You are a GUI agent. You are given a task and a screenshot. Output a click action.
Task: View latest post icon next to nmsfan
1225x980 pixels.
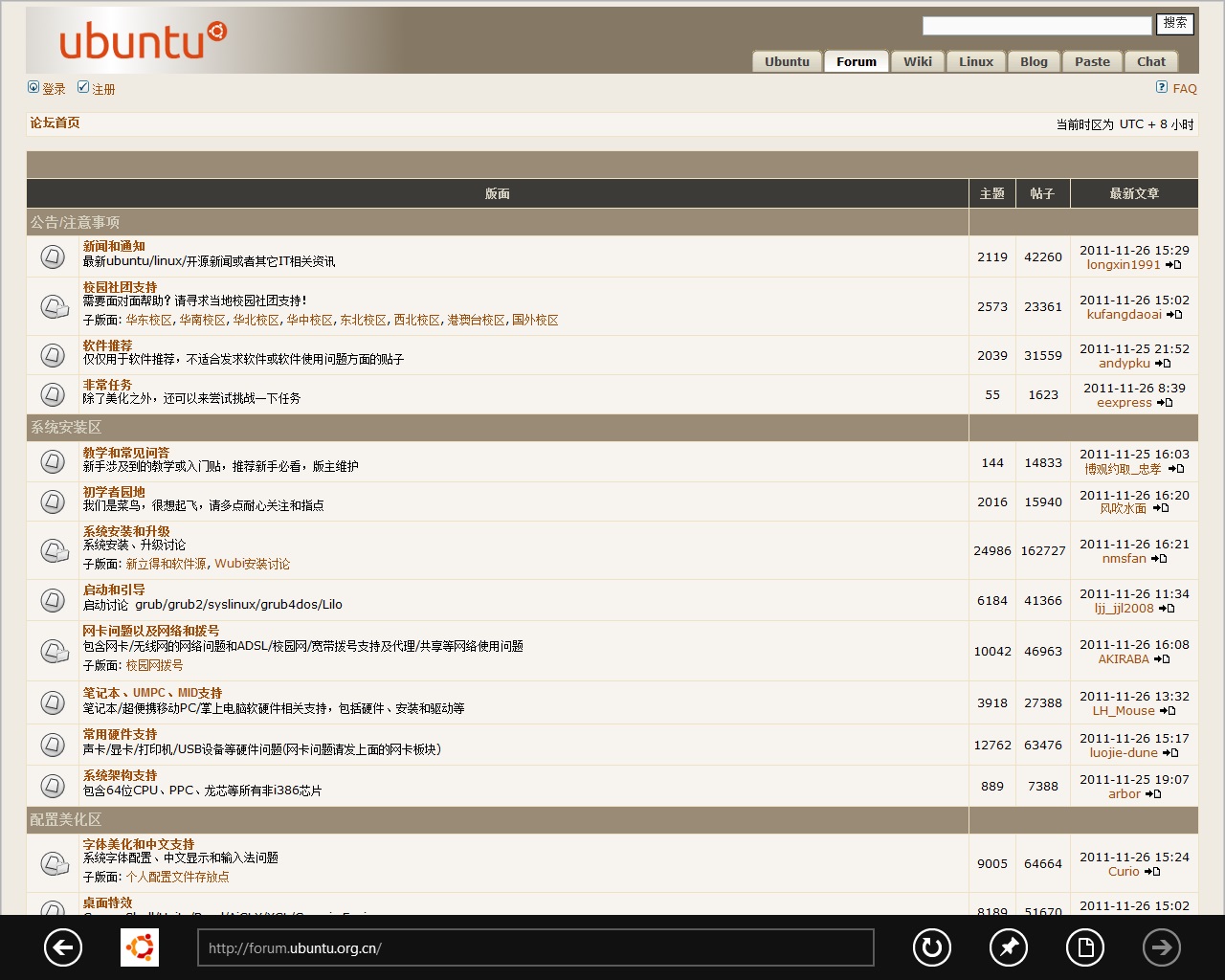(x=1159, y=559)
